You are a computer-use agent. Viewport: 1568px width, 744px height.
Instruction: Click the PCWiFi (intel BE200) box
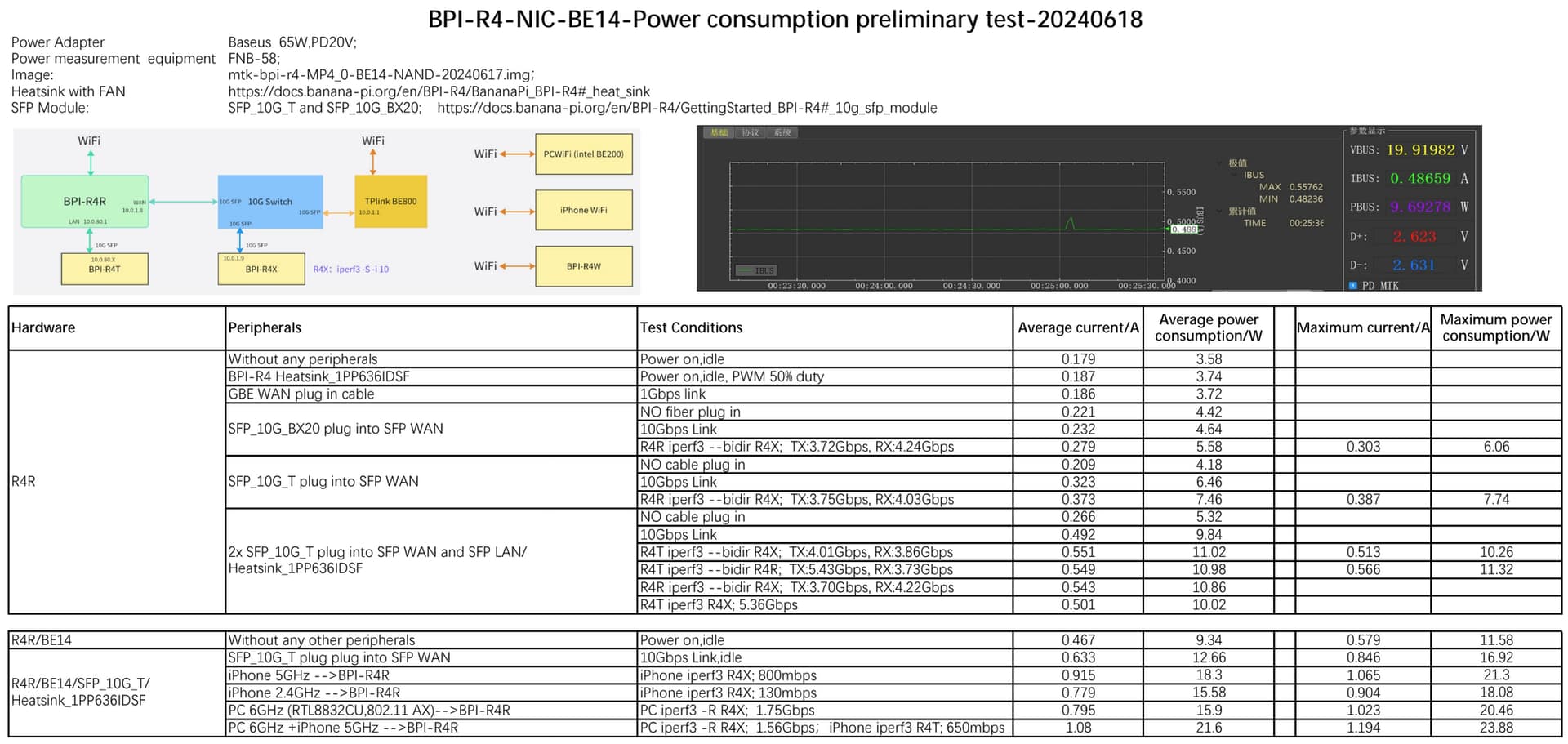(584, 154)
